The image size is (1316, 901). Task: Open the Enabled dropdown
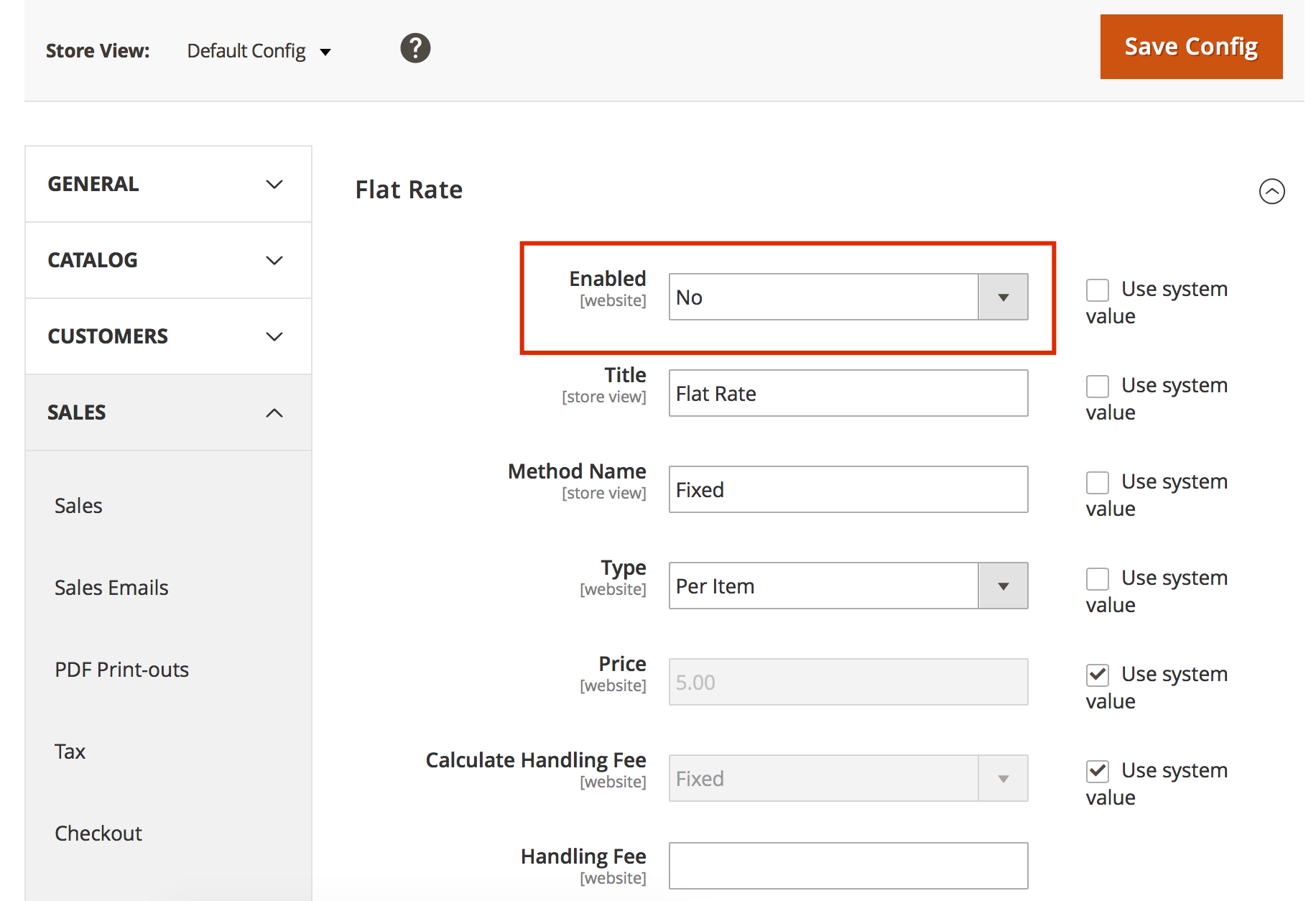coord(848,297)
